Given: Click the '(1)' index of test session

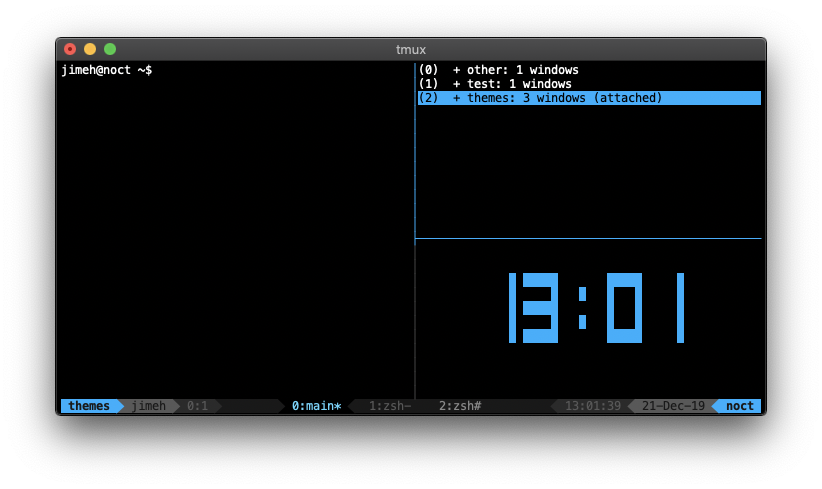Looking at the screenshot, I should click(x=428, y=84).
